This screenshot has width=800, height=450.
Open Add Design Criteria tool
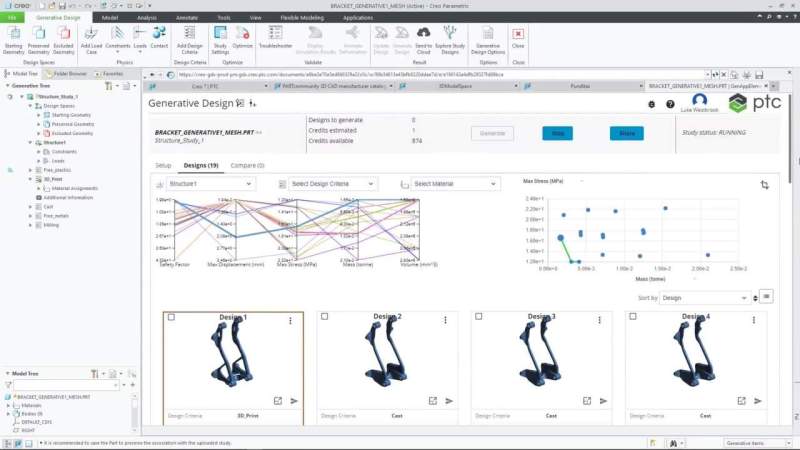pos(189,40)
